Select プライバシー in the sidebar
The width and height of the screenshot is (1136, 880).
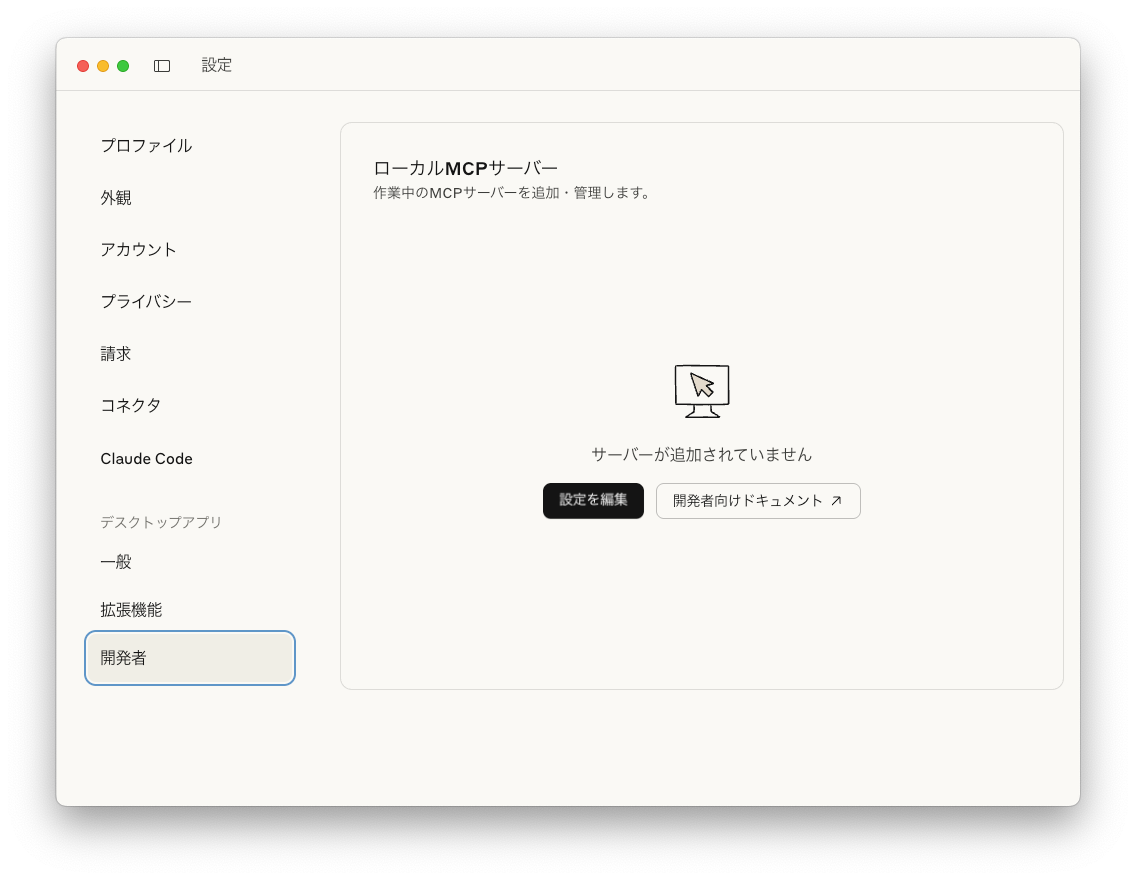[x=190, y=301]
